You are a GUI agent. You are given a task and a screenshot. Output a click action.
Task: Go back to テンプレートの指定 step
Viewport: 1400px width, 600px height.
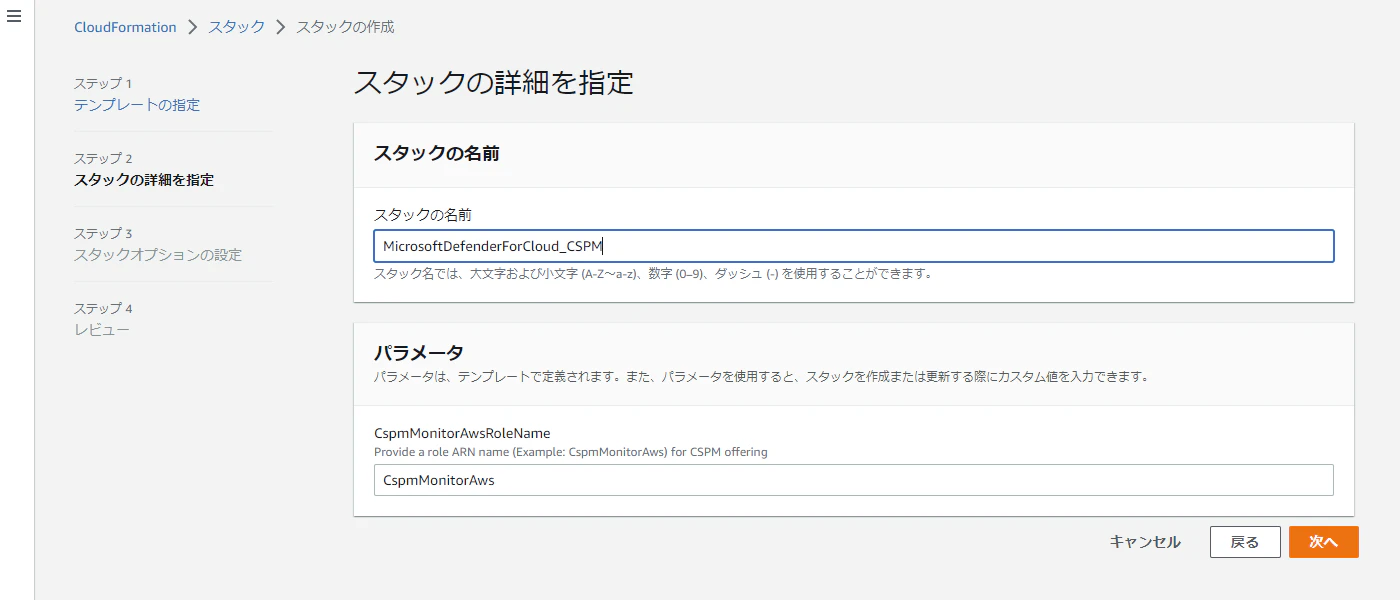pos(137,105)
